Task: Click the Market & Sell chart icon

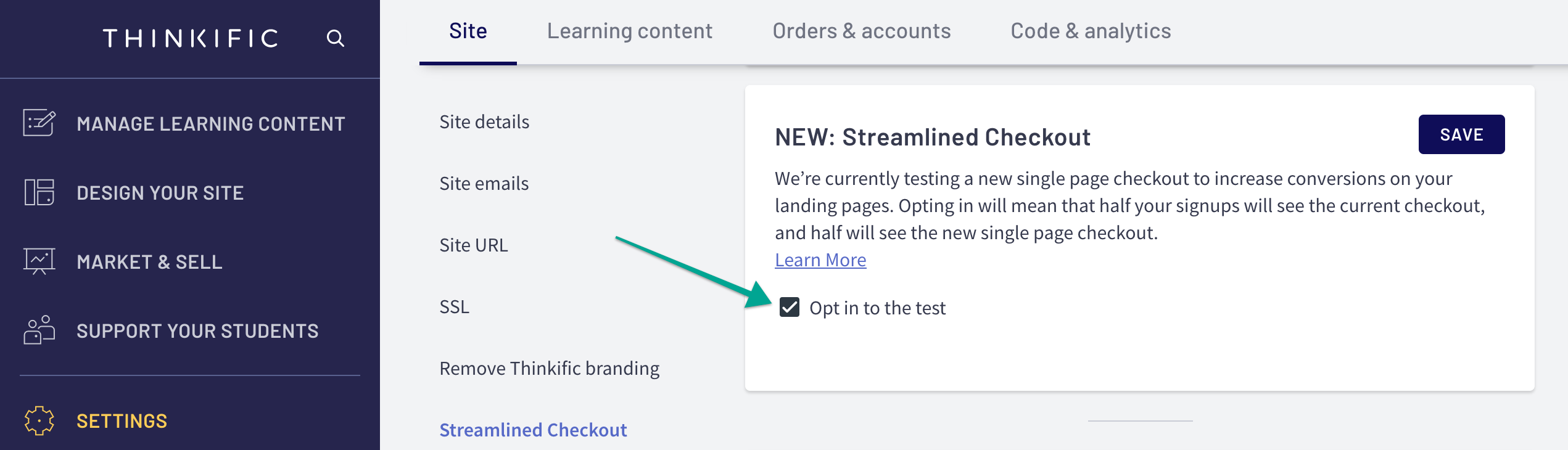Action: 39,261
